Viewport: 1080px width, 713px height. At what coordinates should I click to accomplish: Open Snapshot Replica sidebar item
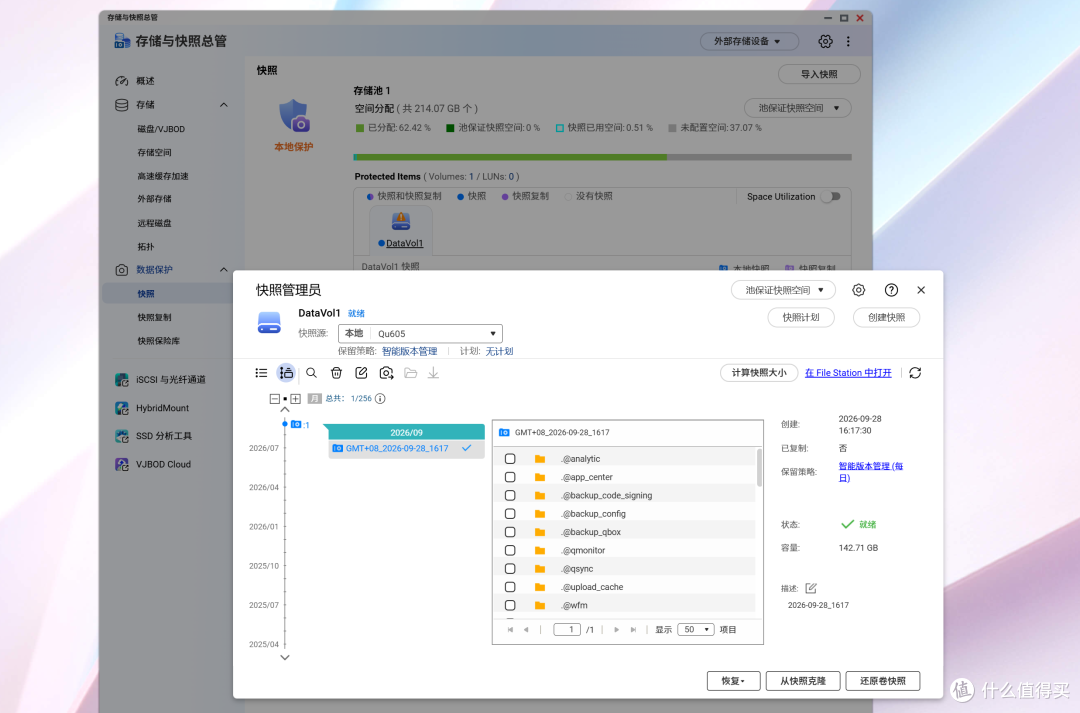154,318
